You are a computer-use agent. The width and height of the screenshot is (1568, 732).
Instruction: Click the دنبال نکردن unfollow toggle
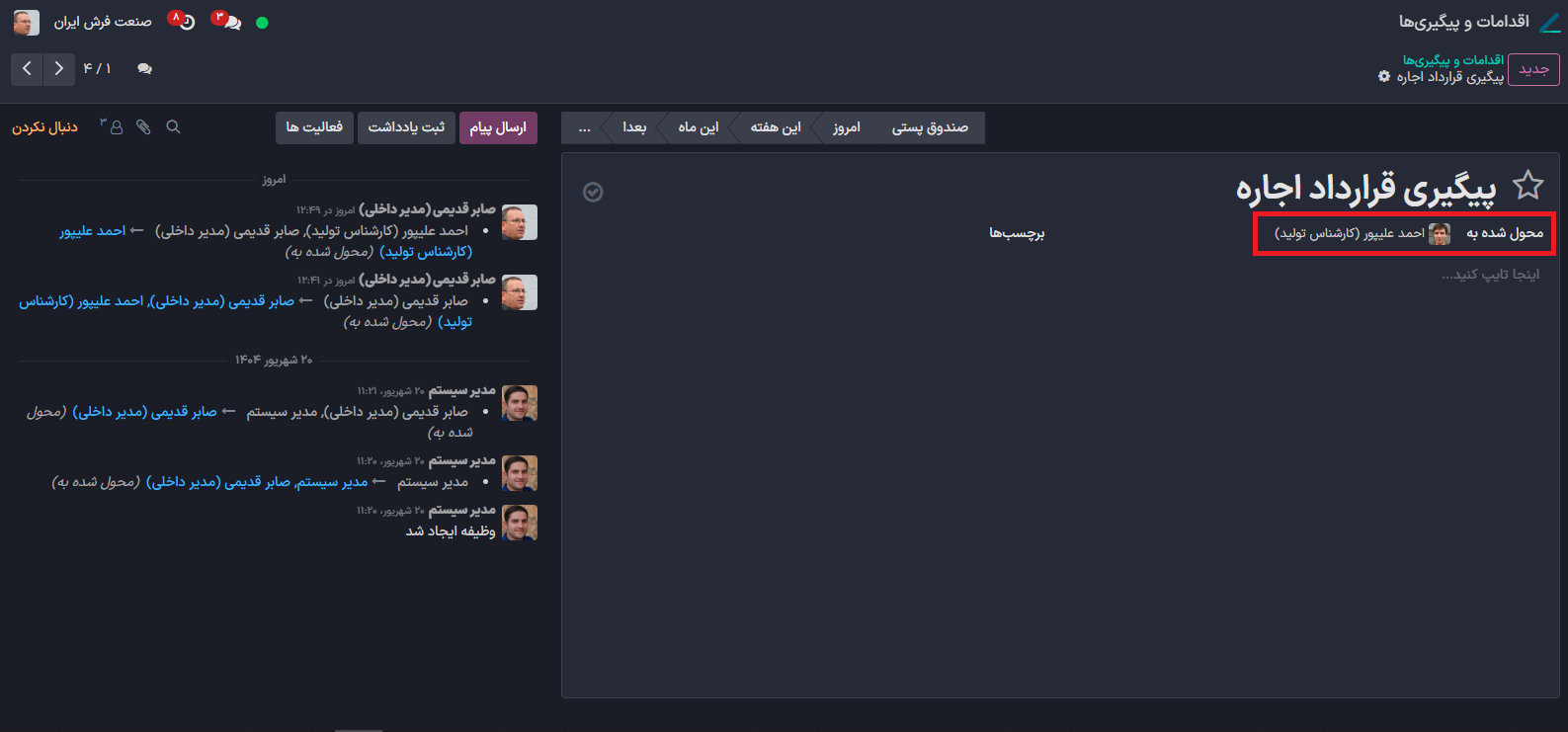[x=44, y=127]
